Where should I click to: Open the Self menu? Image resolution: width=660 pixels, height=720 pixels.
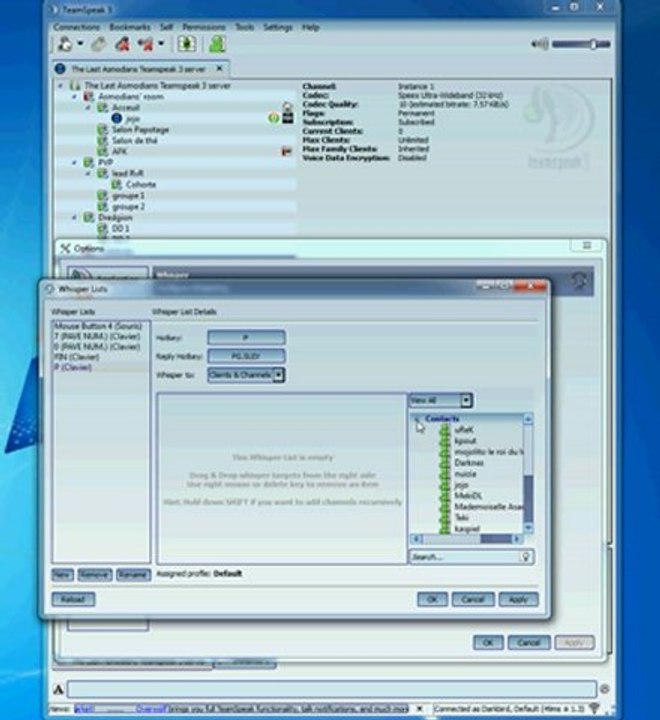pos(166,27)
